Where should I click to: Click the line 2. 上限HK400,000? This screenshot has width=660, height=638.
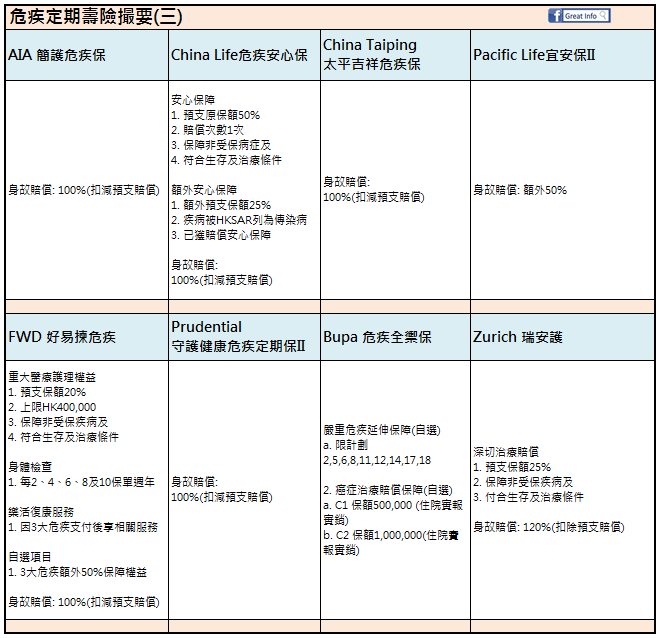click(52, 407)
